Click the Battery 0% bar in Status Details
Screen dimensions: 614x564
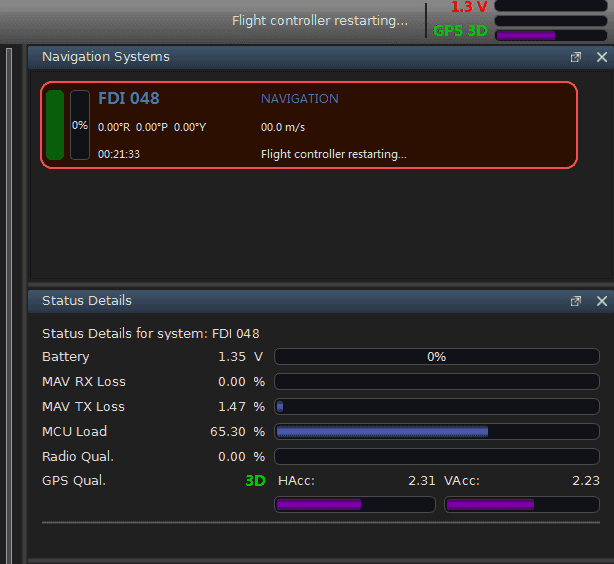[x=437, y=357]
